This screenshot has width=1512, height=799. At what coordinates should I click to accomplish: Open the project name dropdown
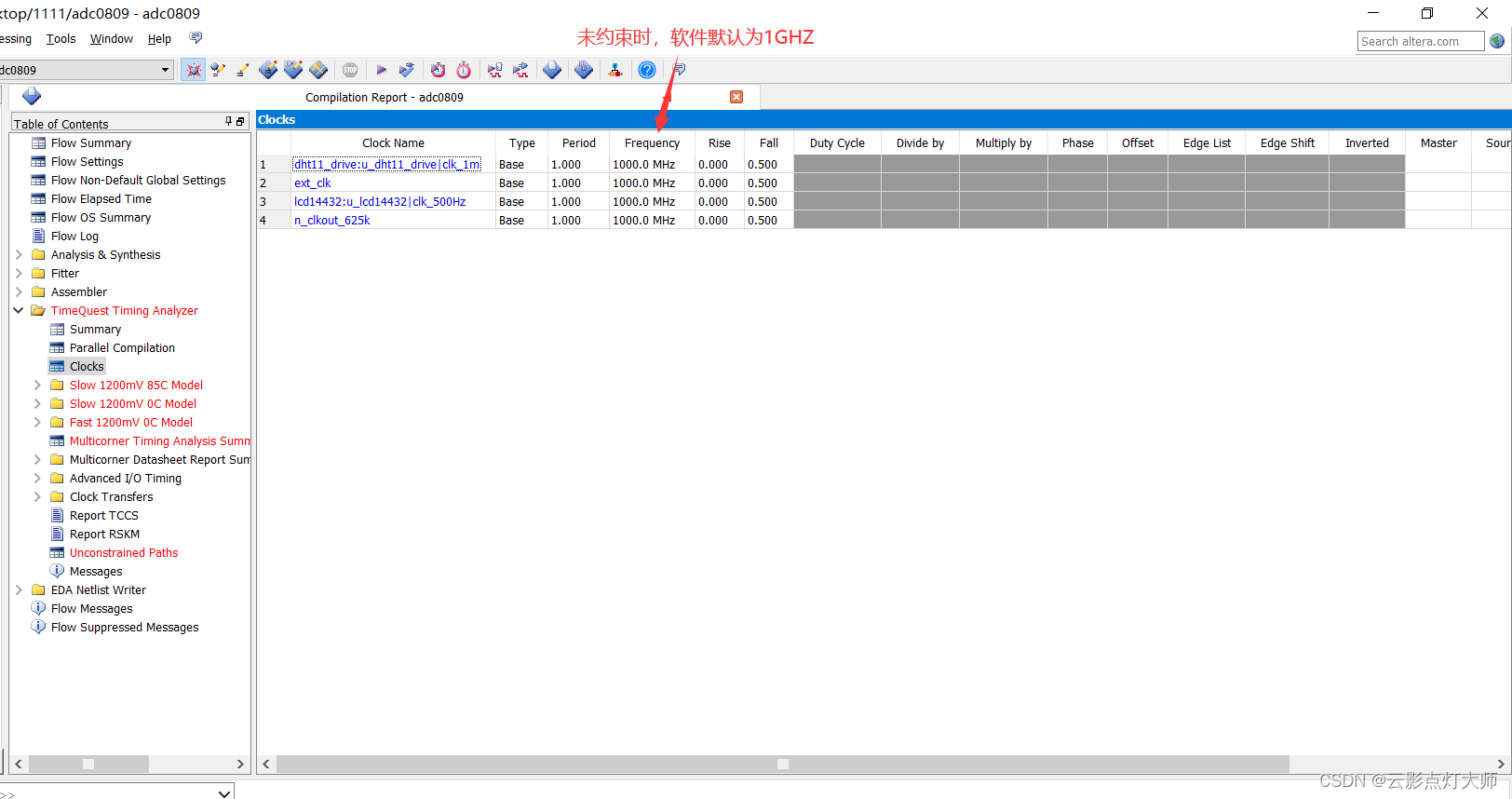coord(166,70)
